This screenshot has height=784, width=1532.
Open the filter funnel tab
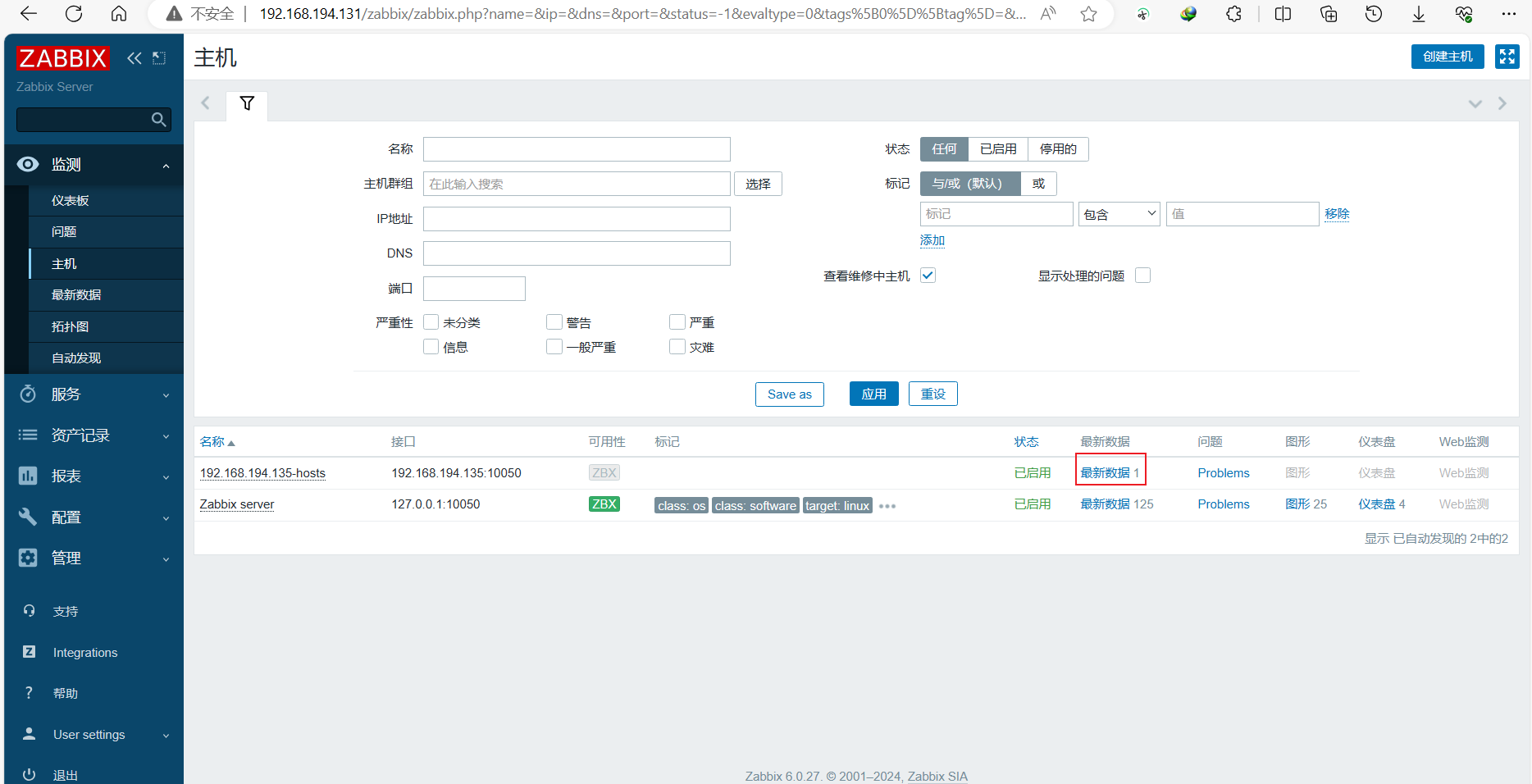tap(247, 103)
